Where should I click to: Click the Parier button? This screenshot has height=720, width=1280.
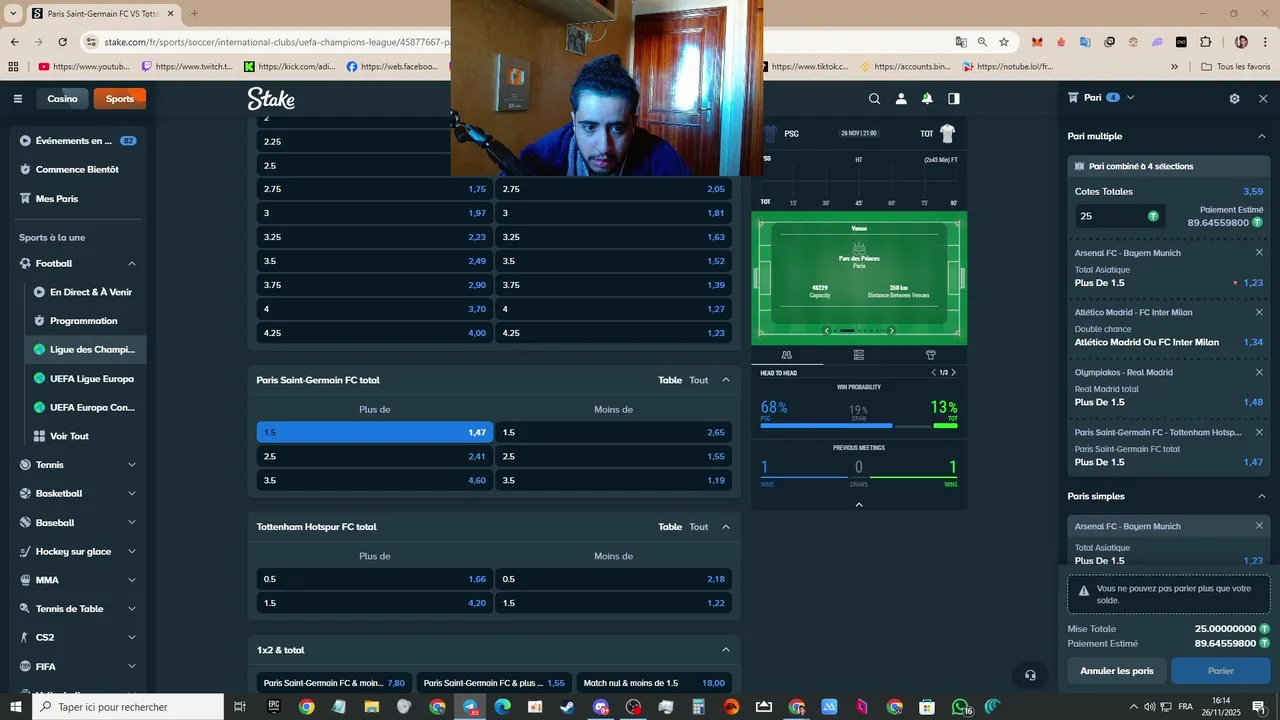click(x=1220, y=671)
